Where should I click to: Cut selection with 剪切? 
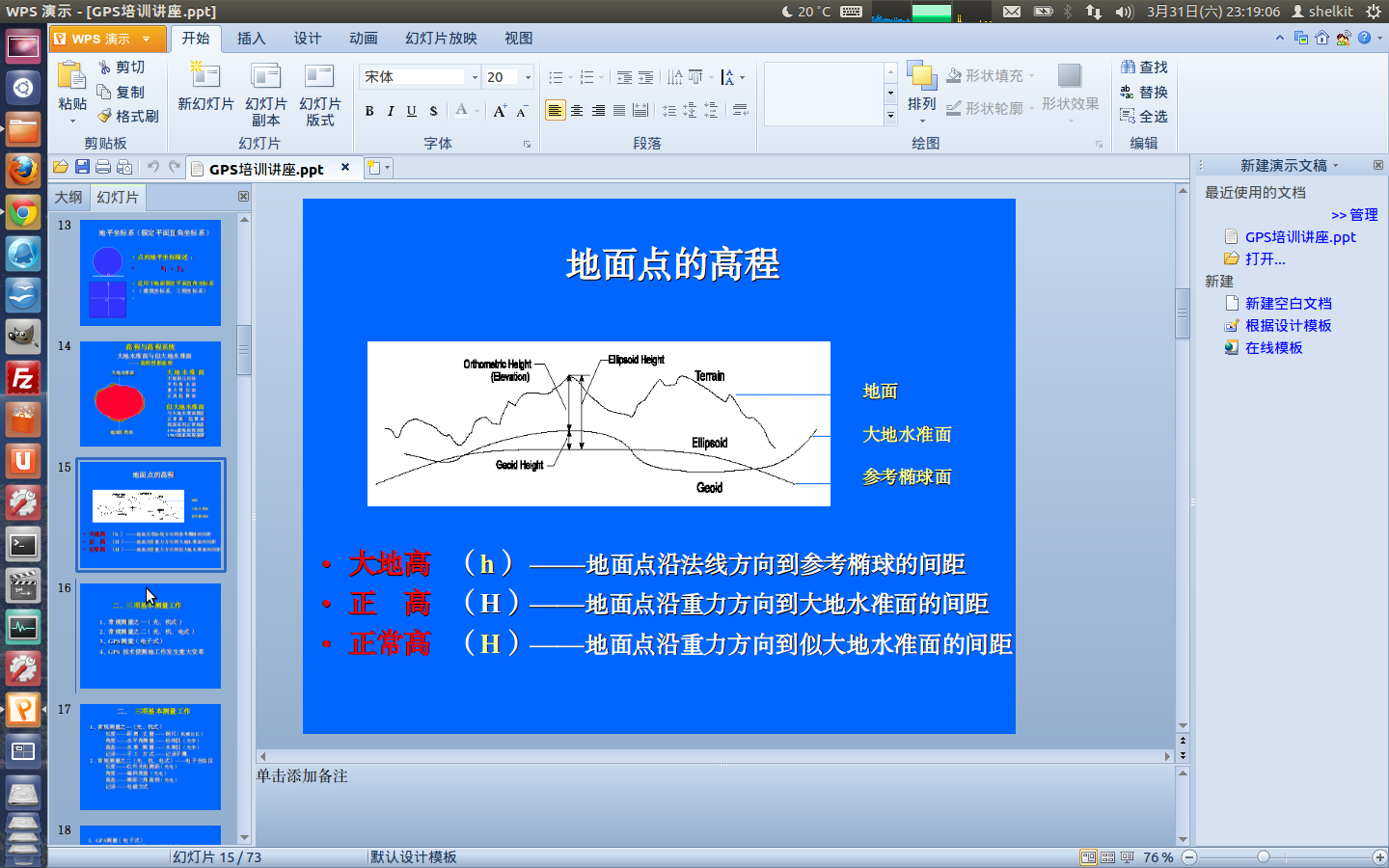tap(122, 67)
